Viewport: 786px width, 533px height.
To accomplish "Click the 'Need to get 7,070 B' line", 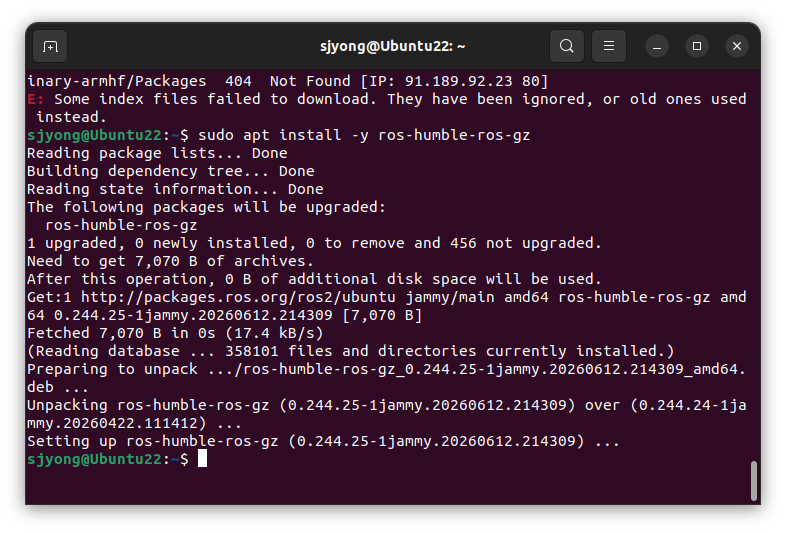I will pyautogui.click(x=170, y=261).
